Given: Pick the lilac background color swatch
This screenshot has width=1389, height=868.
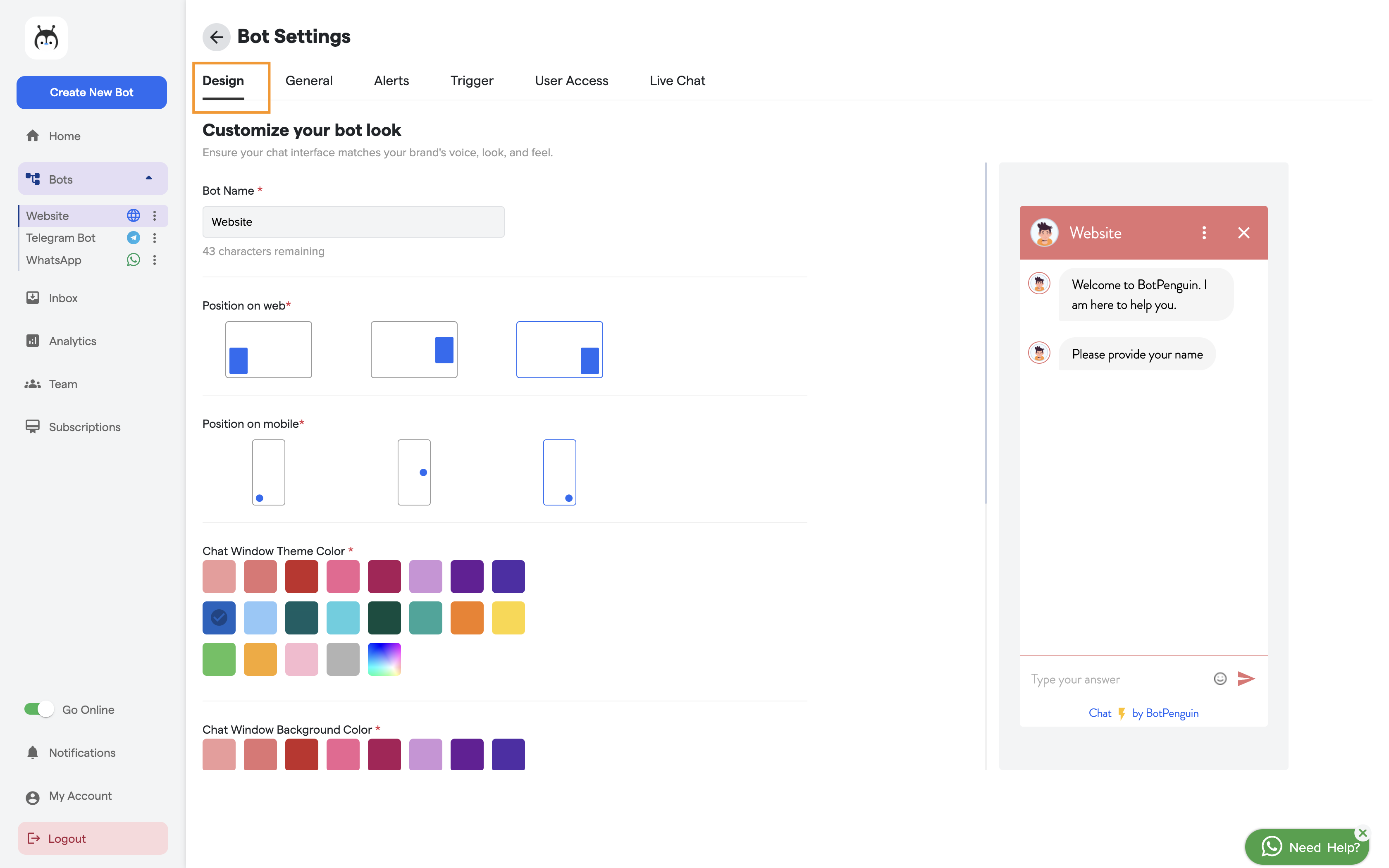Looking at the screenshot, I should click(x=425, y=754).
